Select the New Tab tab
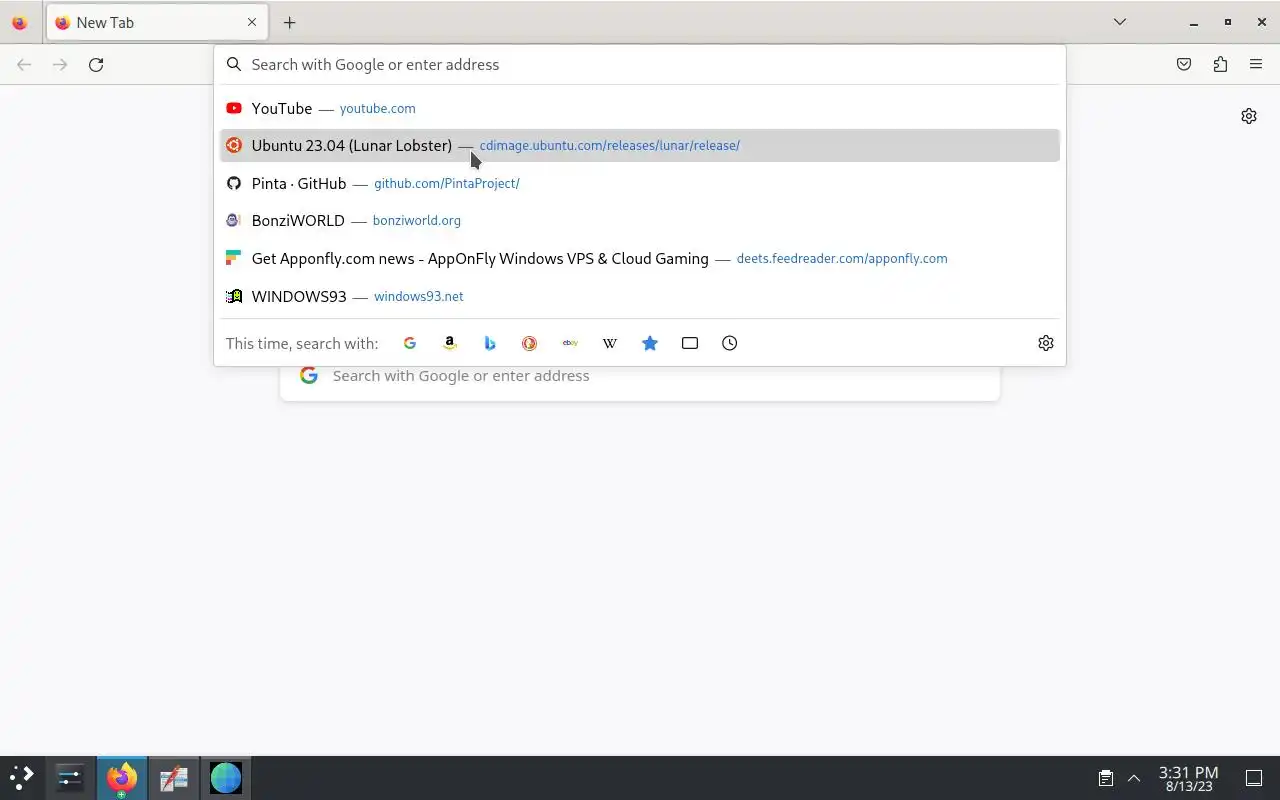Screen dimensions: 1280x800 click(156, 22)
